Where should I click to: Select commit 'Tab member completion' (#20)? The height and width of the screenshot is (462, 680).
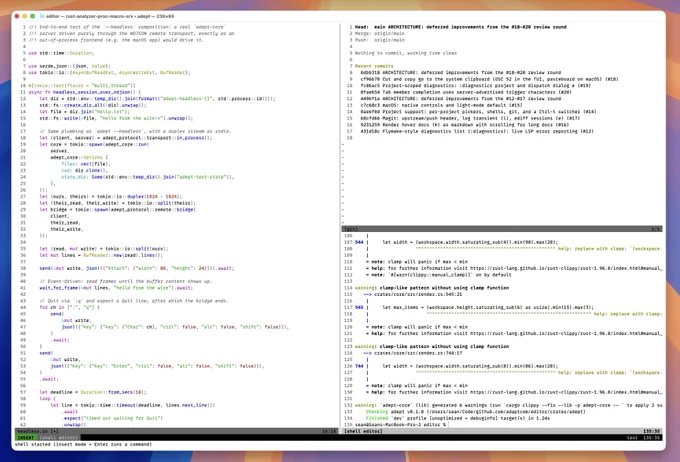[x=466, y=92]
